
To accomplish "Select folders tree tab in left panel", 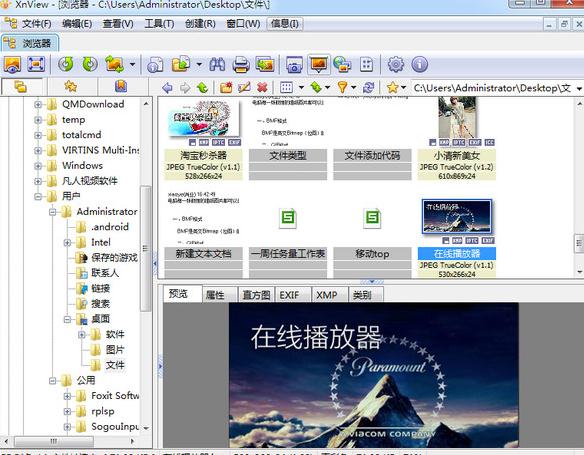I will [20, 86].
